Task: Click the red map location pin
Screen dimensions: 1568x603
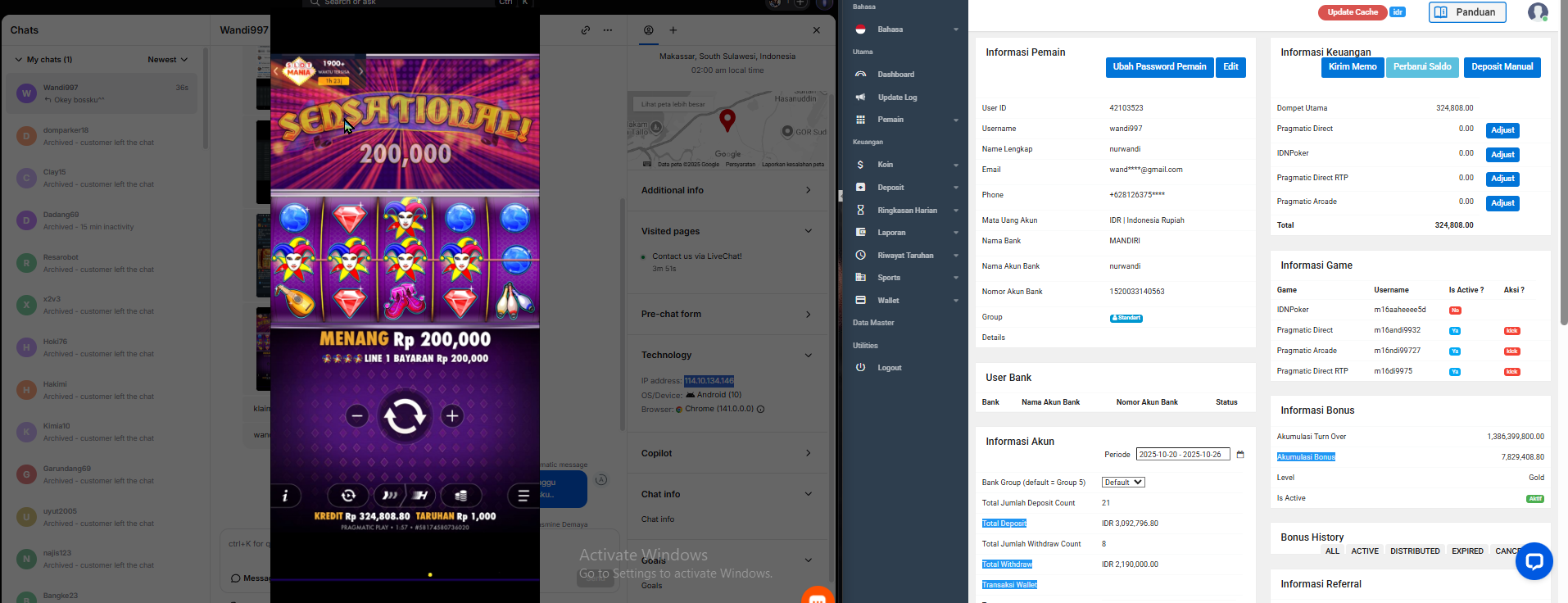Action: (x=727, y=120)
